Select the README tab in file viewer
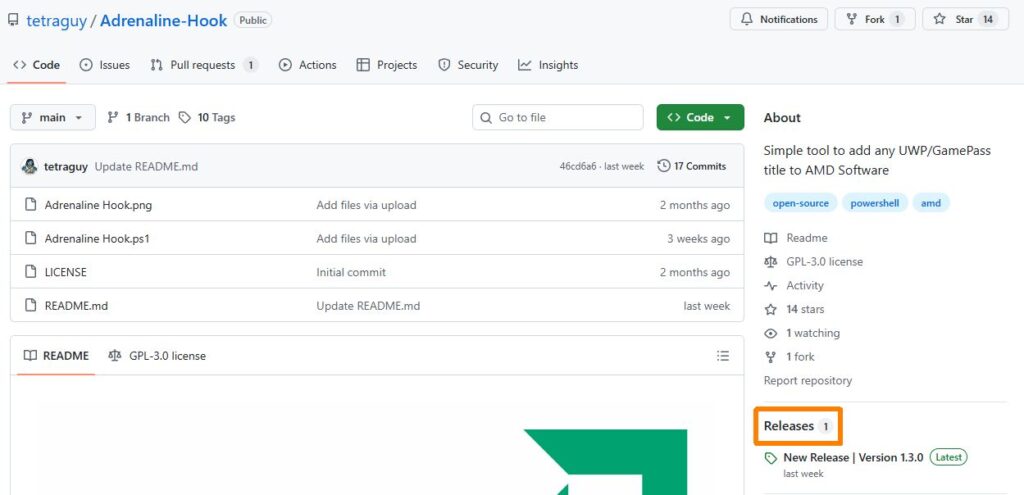Image resolution: width=1024 pixels, height=495 pixels. [56, 356]
